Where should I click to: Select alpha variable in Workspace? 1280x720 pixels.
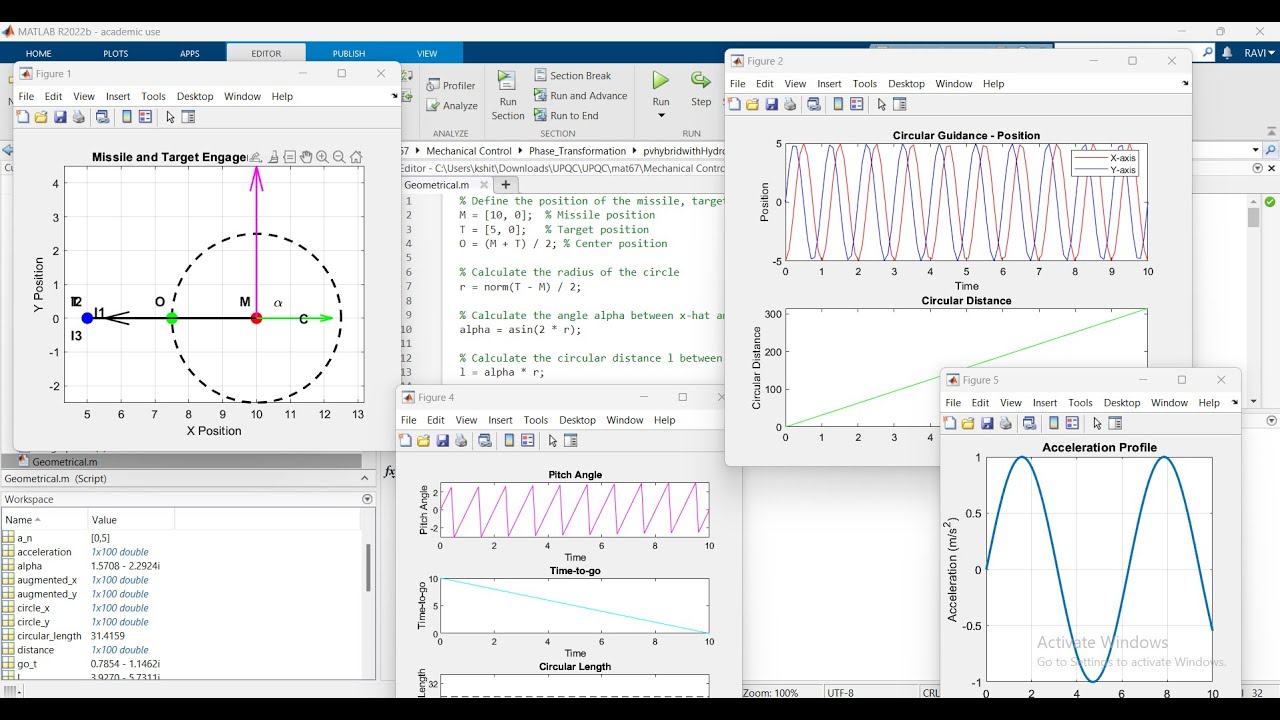coord(30,566)
